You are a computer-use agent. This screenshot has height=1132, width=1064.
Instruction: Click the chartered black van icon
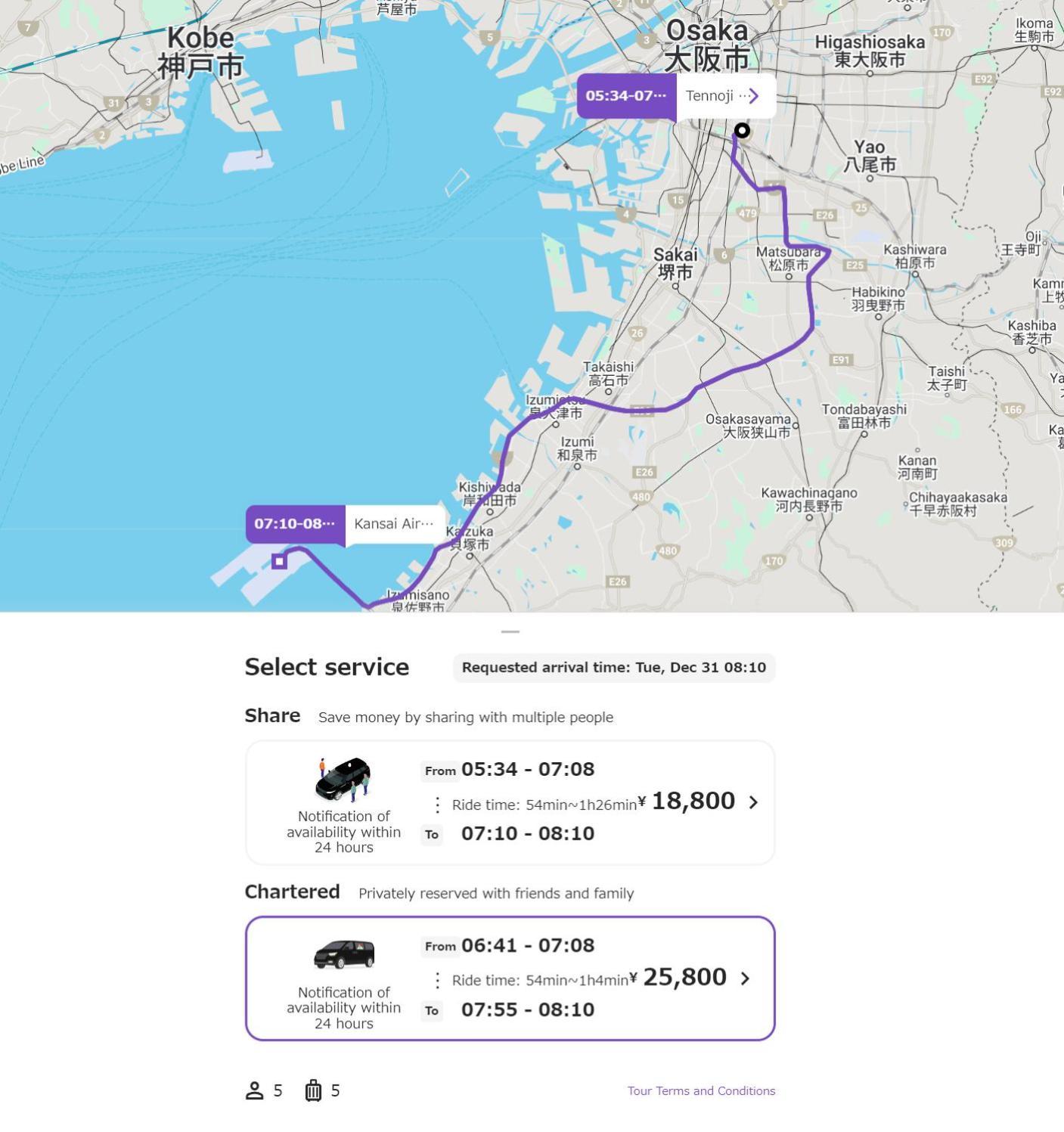coord(343,954)
